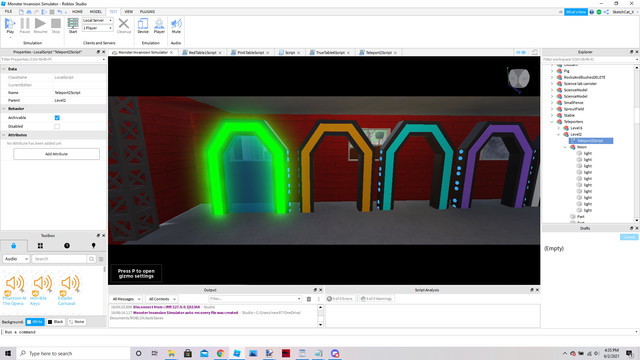This screenshot has width=640, height=360.
Task: Open the PinkTableScript tab
Action: pos(251,53)
